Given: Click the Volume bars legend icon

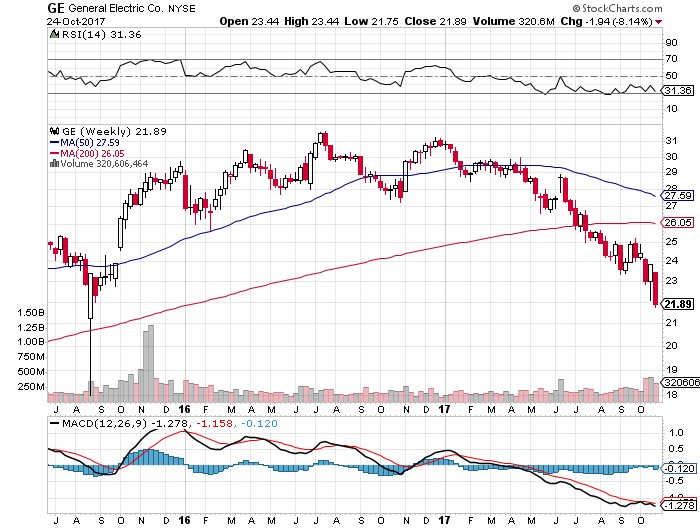Looking at the screenshot, I should coord(52,163).
